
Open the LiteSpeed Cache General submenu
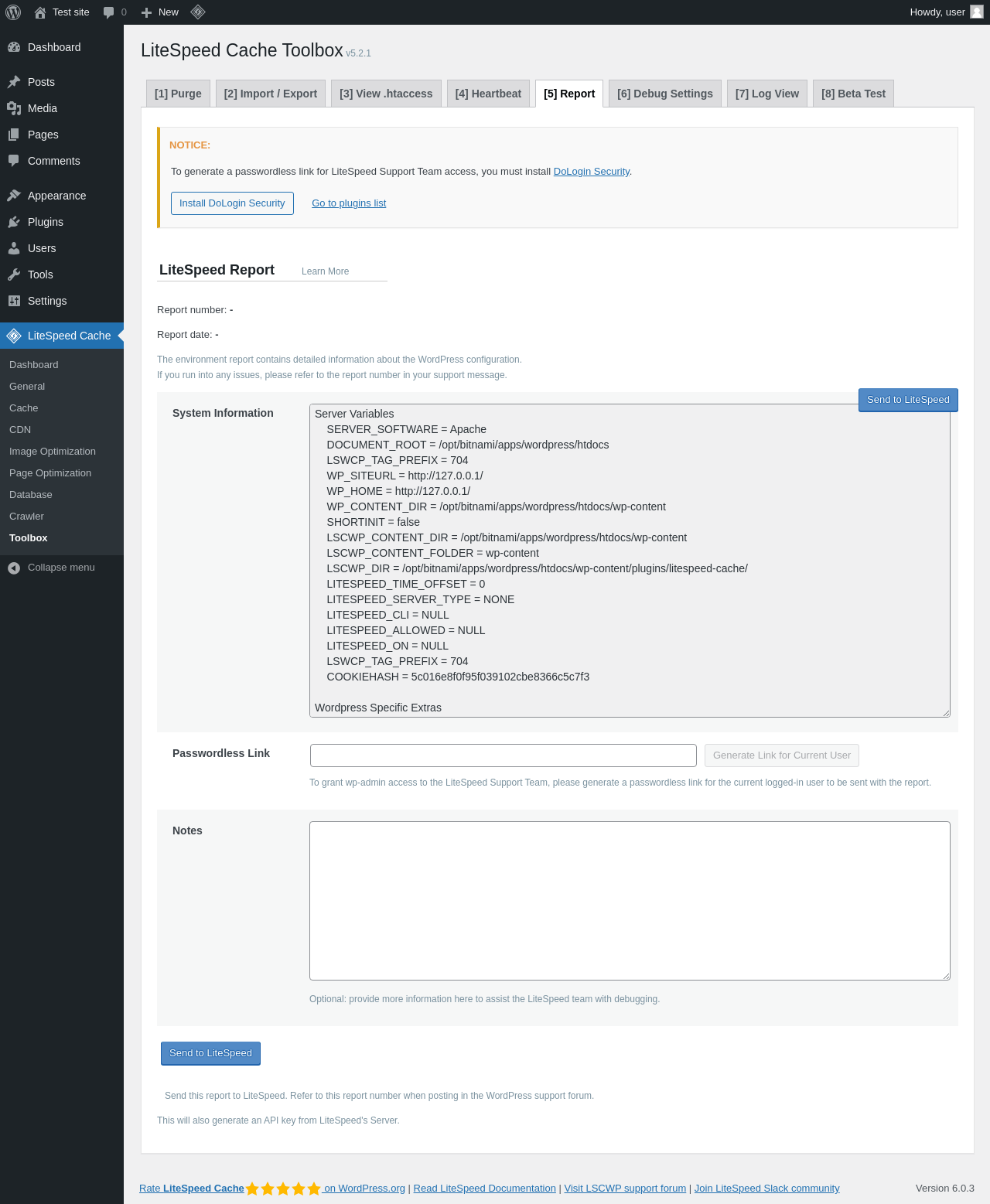click(x=27, y=387)
